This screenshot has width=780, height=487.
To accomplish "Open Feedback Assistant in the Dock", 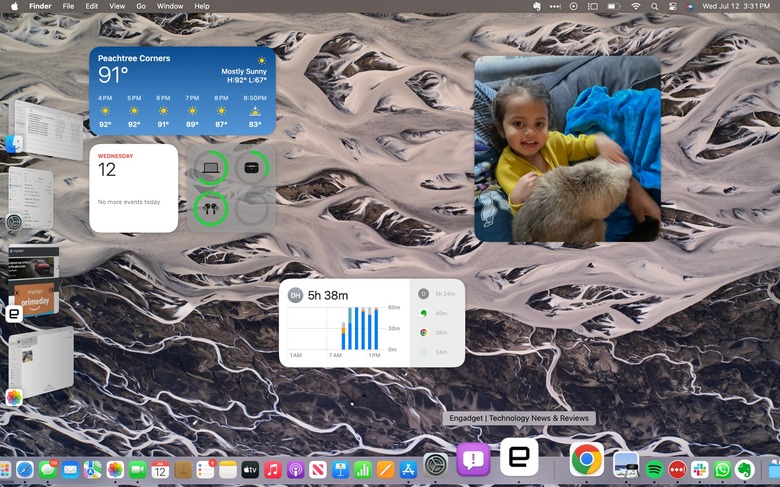I will tap(473, 460).
